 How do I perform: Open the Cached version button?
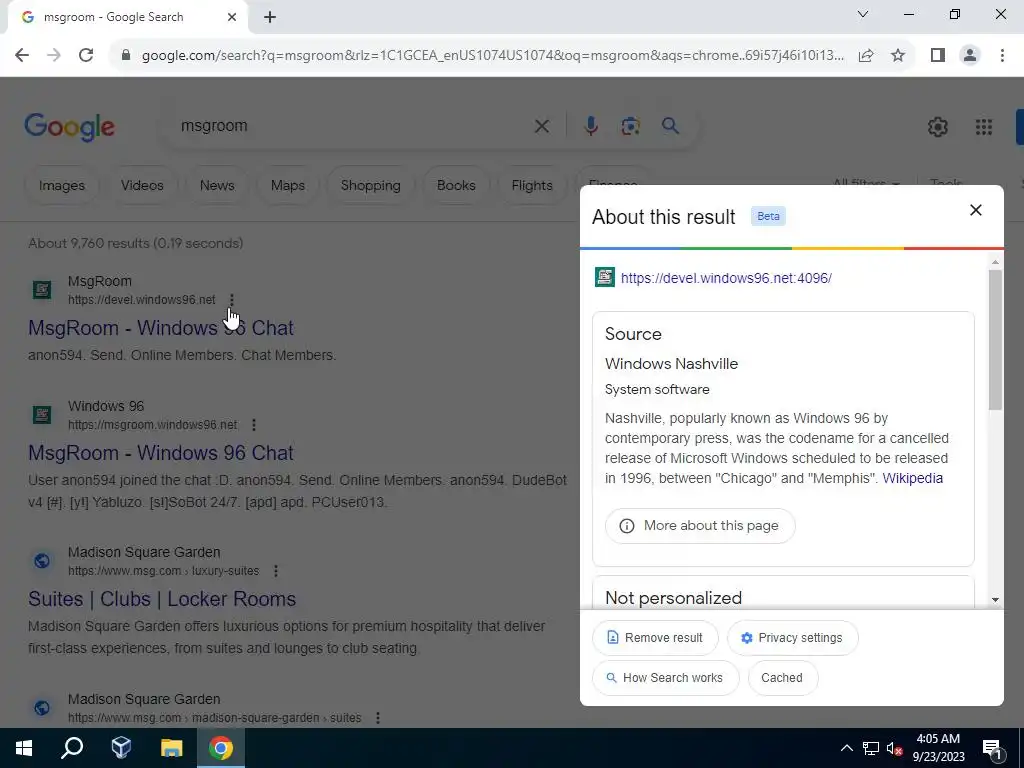coord(782,678)
